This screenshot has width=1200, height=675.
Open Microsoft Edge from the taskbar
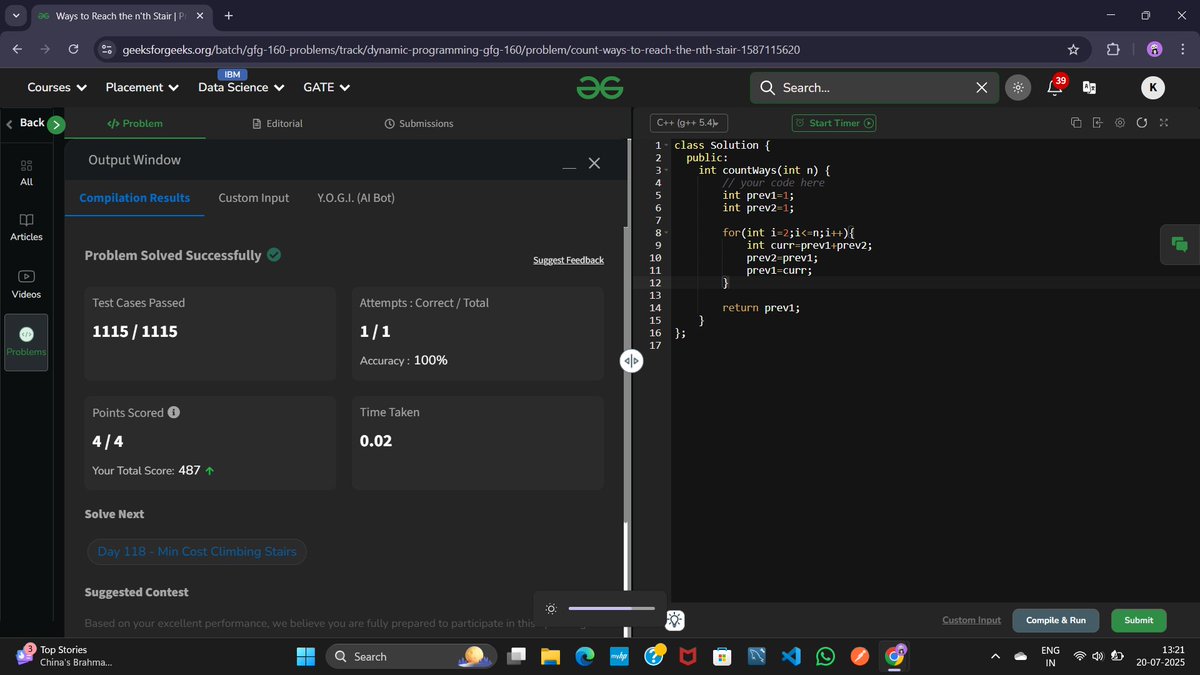pyautogui.click(x=585, y=656)
